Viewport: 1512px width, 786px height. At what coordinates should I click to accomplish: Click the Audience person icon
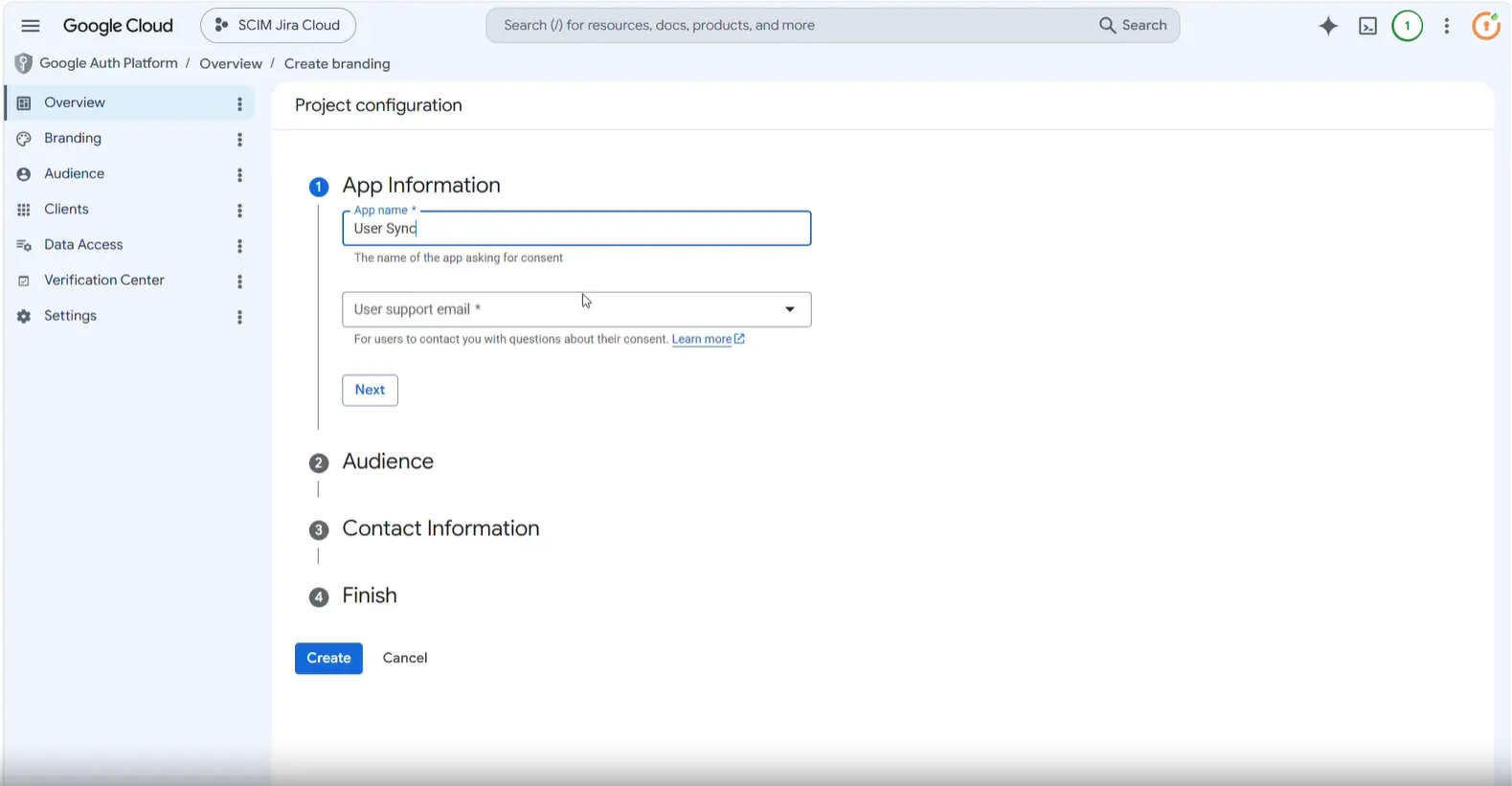24,174
